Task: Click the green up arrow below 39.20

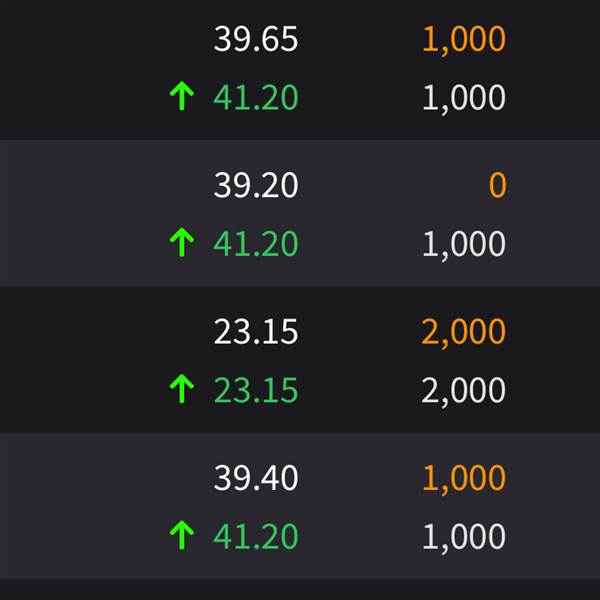Action: (x=182, y=242)
